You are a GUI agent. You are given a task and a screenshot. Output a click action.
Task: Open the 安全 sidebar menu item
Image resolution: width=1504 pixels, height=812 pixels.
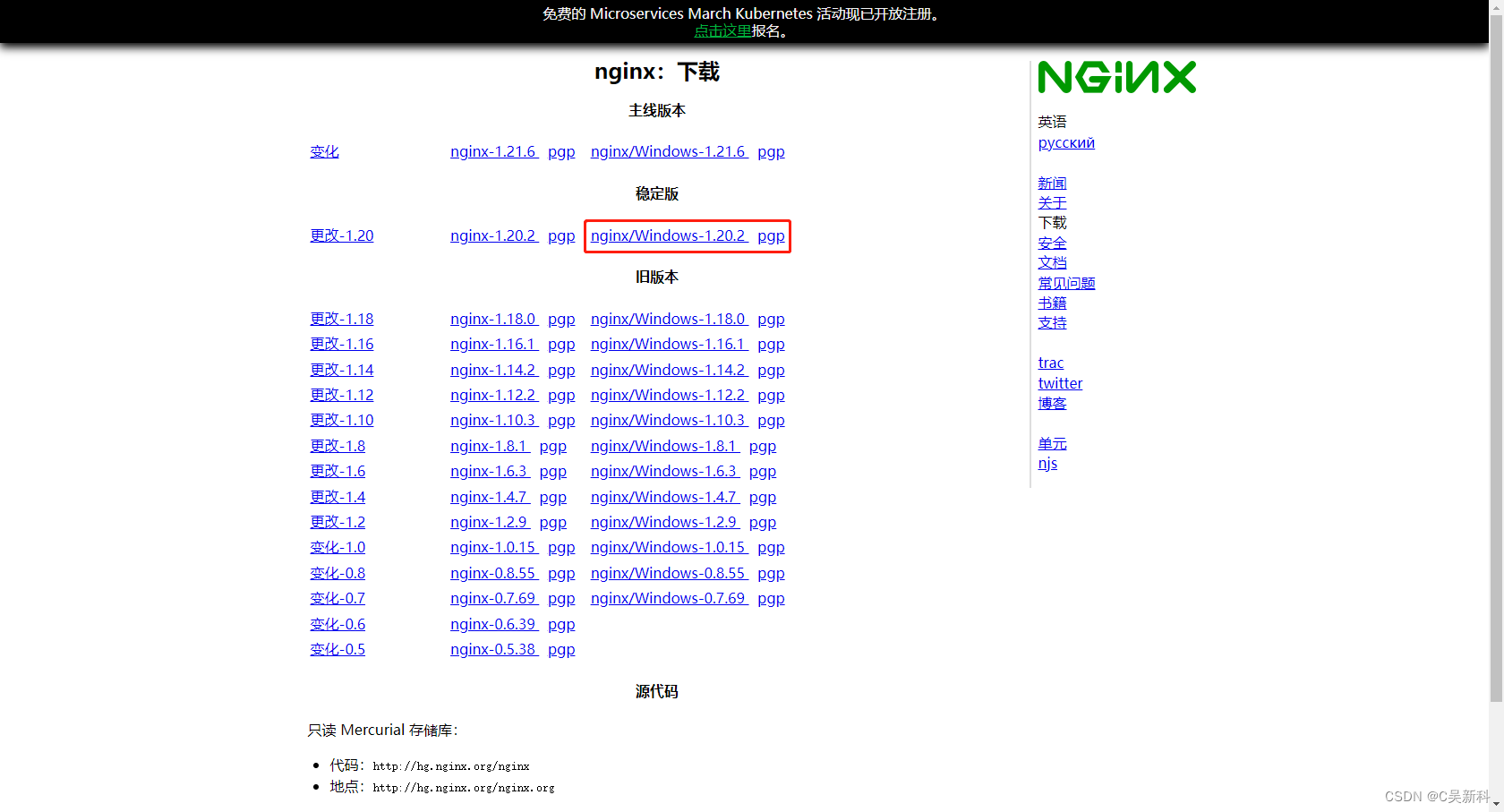click(x=1052, y=243)
